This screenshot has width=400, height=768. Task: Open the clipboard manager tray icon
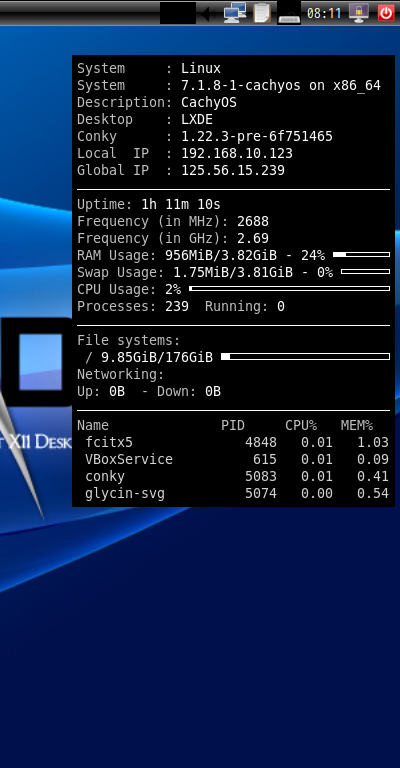point(262,13)
